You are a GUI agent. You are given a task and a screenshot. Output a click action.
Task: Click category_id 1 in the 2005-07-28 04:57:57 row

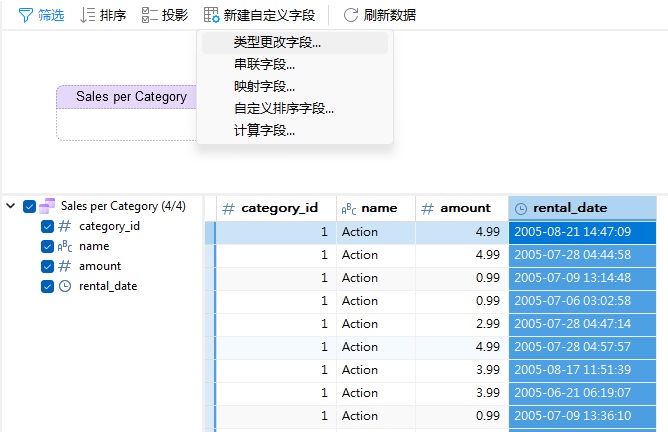276,347
